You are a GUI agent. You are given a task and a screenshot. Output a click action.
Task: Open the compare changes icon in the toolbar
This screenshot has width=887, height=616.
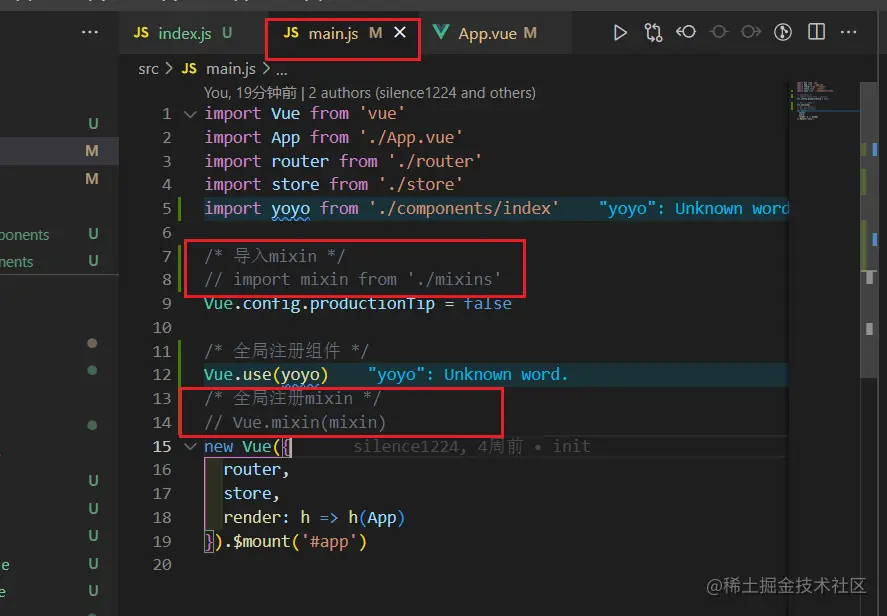pyautogui.click(x=653, y=33)
